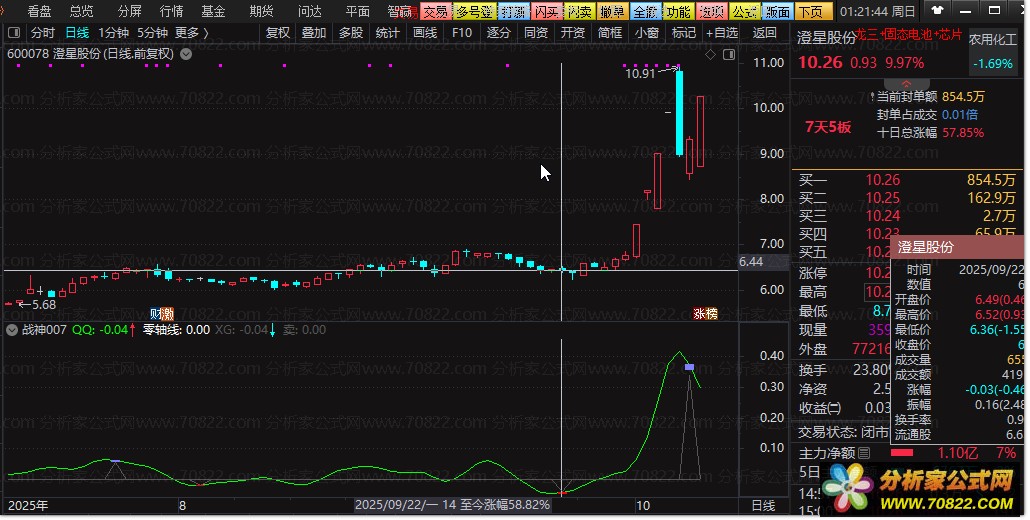Click the 撤单 cancel order button
Image resolution: width=1030 pixels, height=520 pixels.
pos(612,12)
